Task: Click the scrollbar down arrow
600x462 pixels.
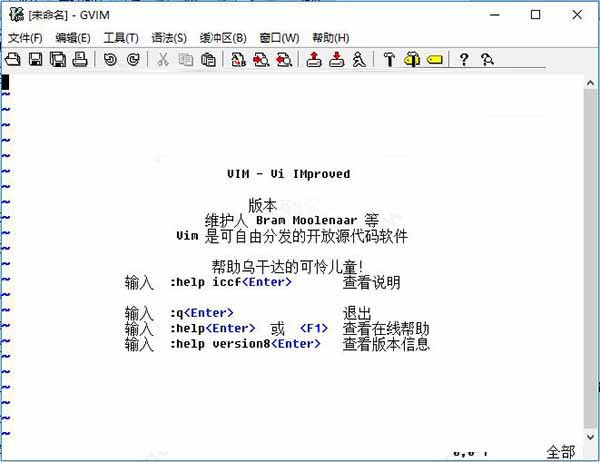Action: click(590, 436)
